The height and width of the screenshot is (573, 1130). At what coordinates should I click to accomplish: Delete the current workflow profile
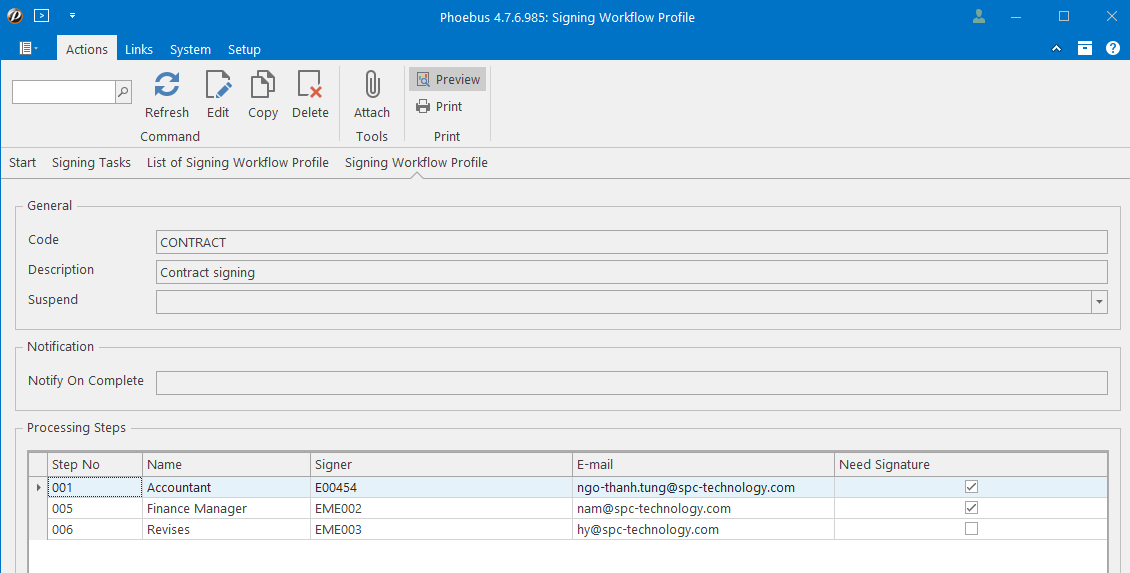pos(310,86)
